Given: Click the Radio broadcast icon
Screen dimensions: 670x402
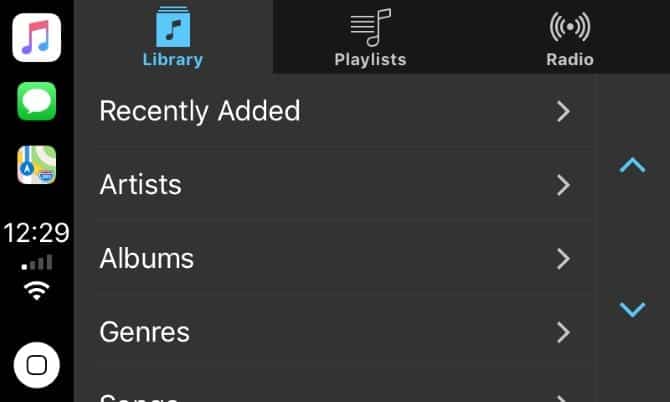Looking at the screenshot, I should pyautogui.click(x=570, y=26).
